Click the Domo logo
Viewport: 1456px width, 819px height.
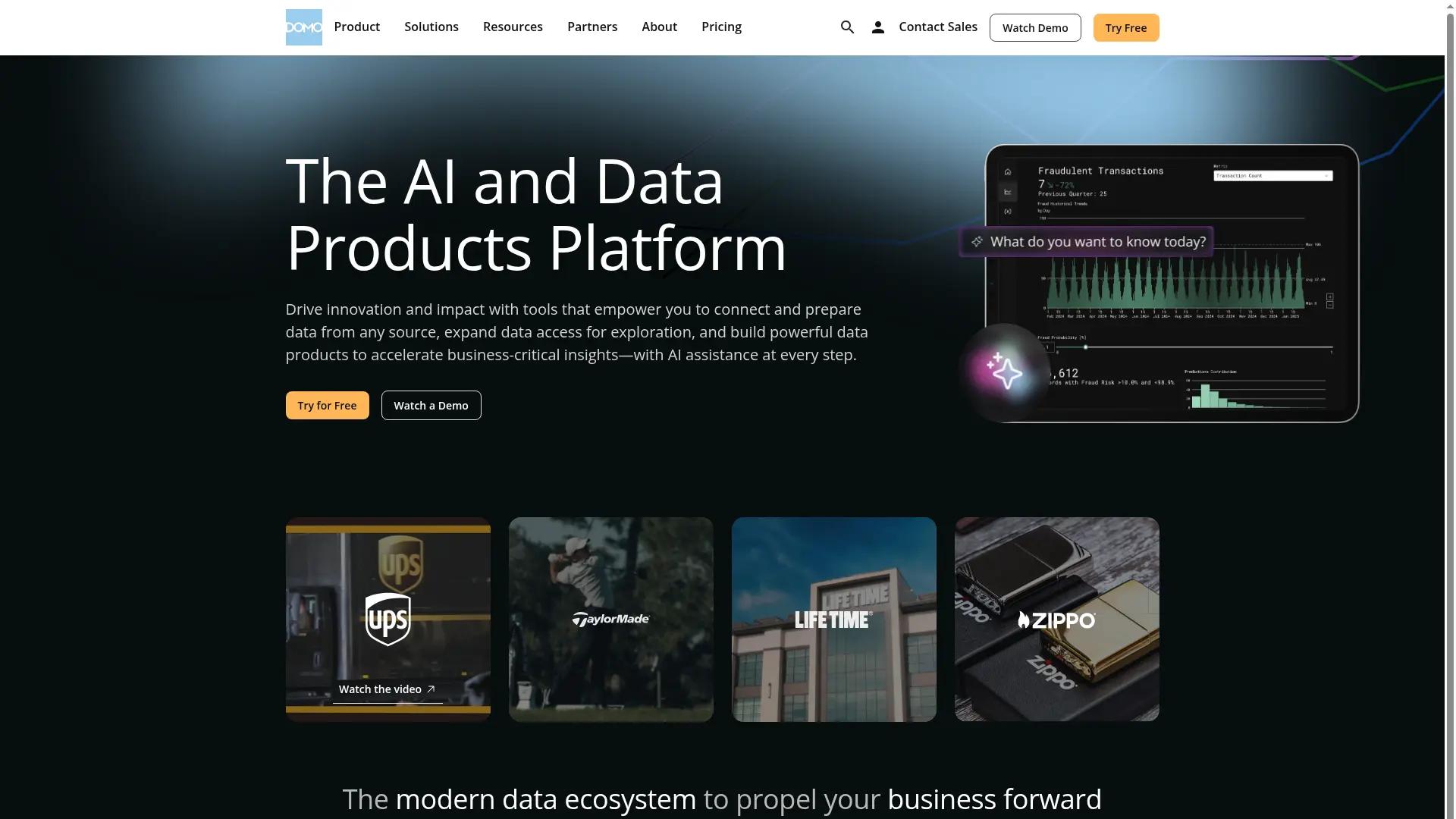(303, 27)
